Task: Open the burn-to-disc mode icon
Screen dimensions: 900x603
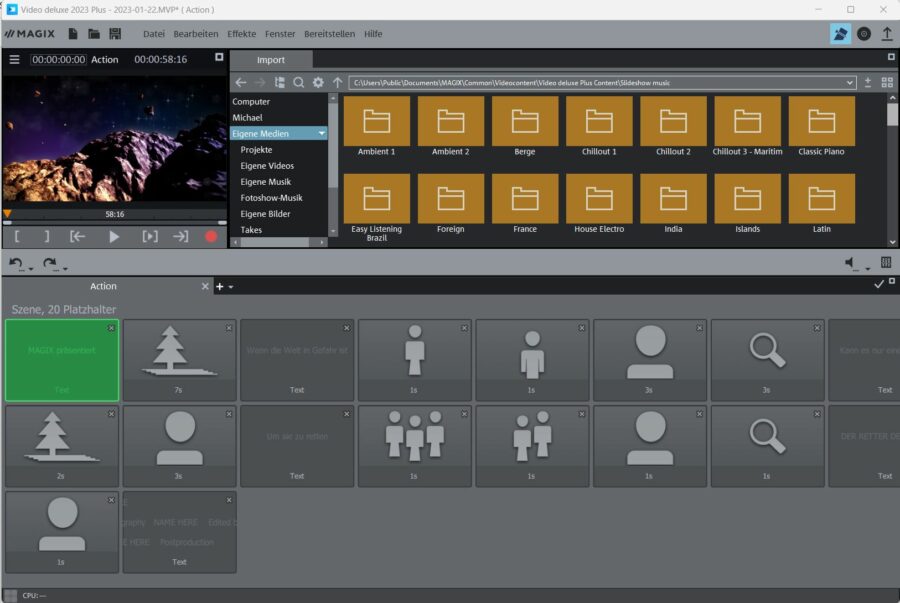Action: [x=864, y=33]
